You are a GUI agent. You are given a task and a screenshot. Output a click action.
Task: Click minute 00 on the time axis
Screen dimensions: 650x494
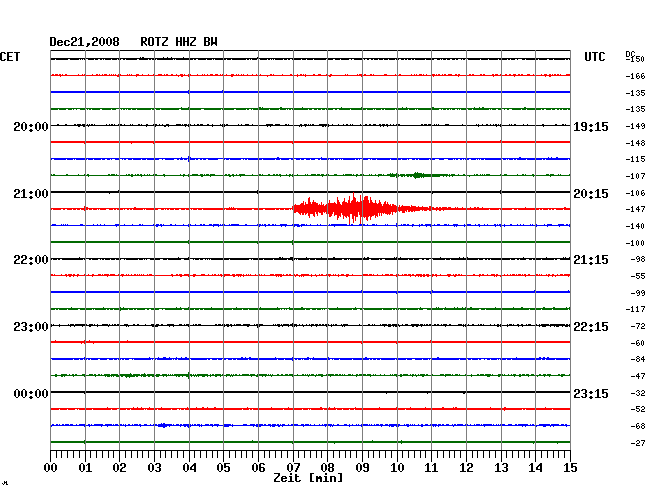[51, 467]
